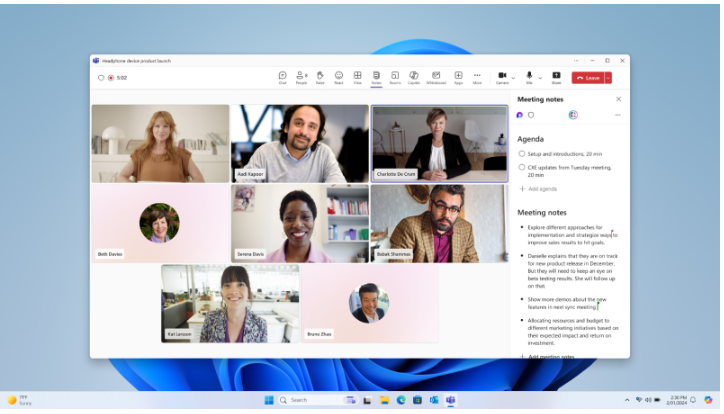Turn the Camera off
Viewport: 724px width, 414px height.
(502, 78)
